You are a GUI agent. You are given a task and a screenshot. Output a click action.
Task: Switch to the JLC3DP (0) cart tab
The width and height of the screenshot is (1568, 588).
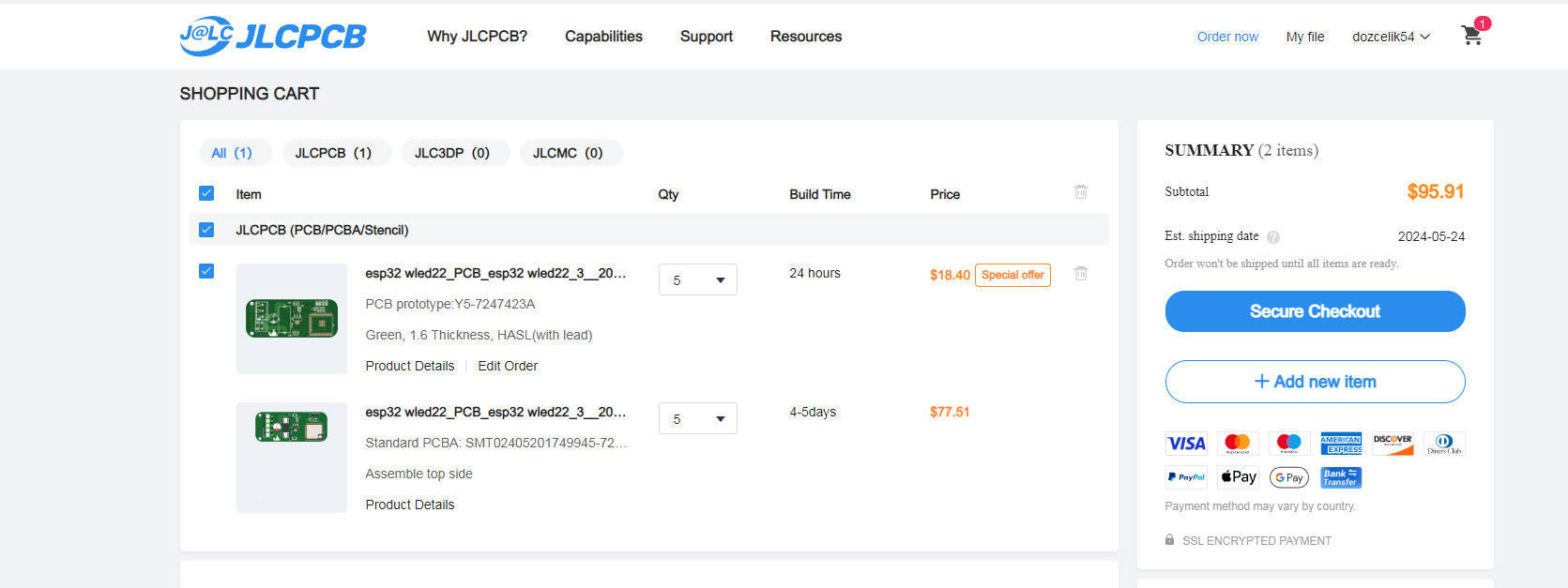455,153
